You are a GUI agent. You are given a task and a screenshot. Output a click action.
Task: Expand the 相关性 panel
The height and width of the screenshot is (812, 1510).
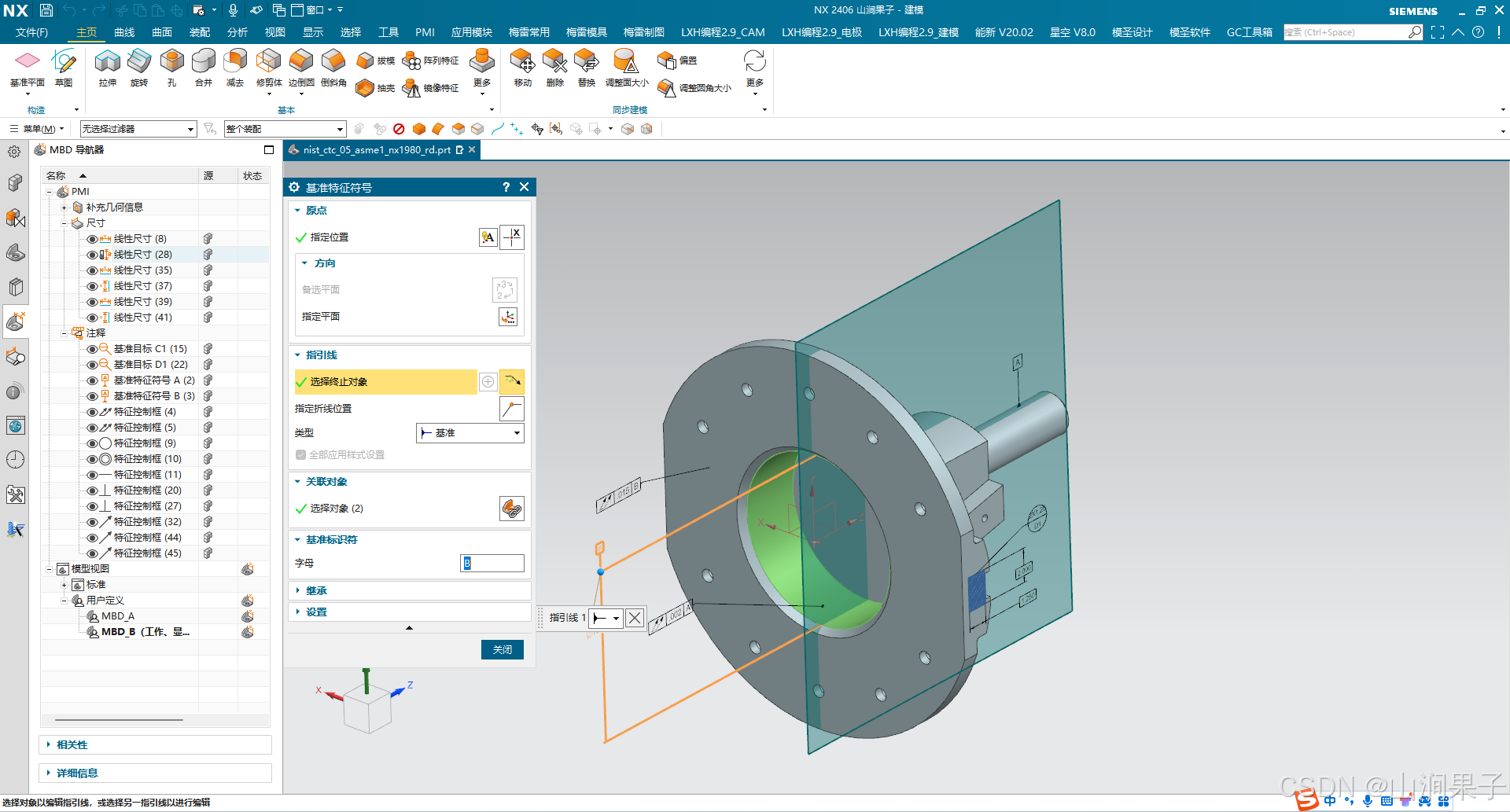[155, 745]
